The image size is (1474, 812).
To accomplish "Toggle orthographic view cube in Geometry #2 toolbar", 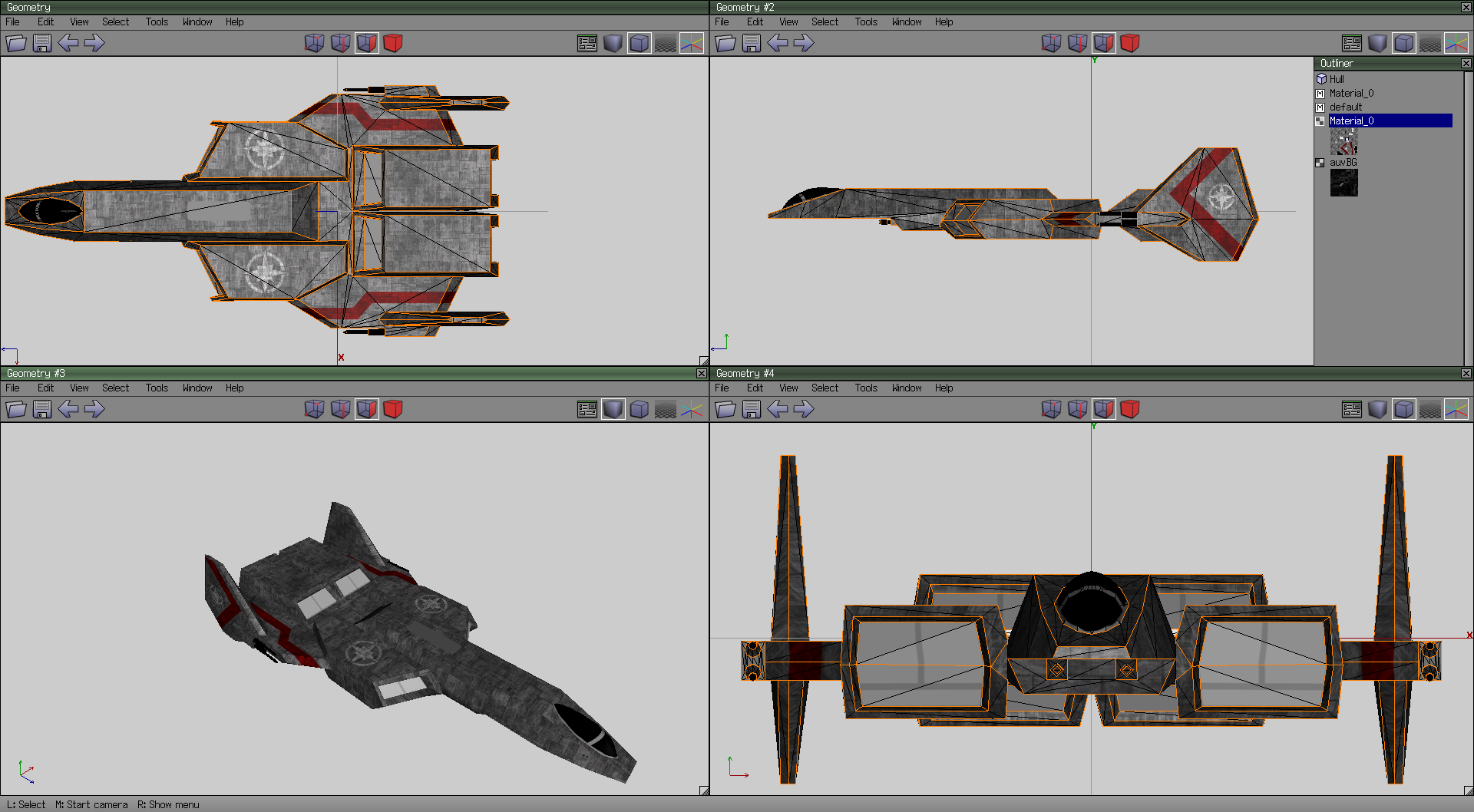I will (1403, 44).
